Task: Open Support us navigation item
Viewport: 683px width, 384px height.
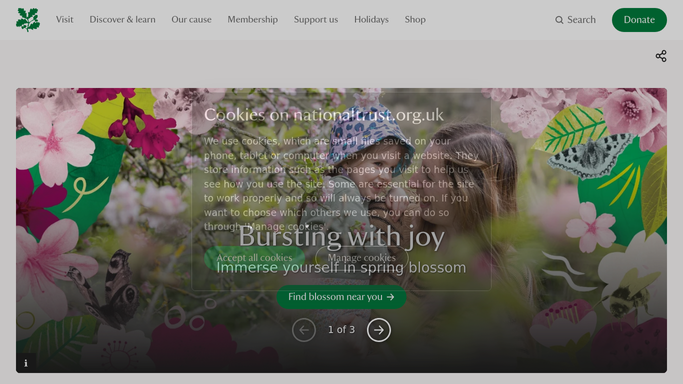Action: tap(316, 20)
